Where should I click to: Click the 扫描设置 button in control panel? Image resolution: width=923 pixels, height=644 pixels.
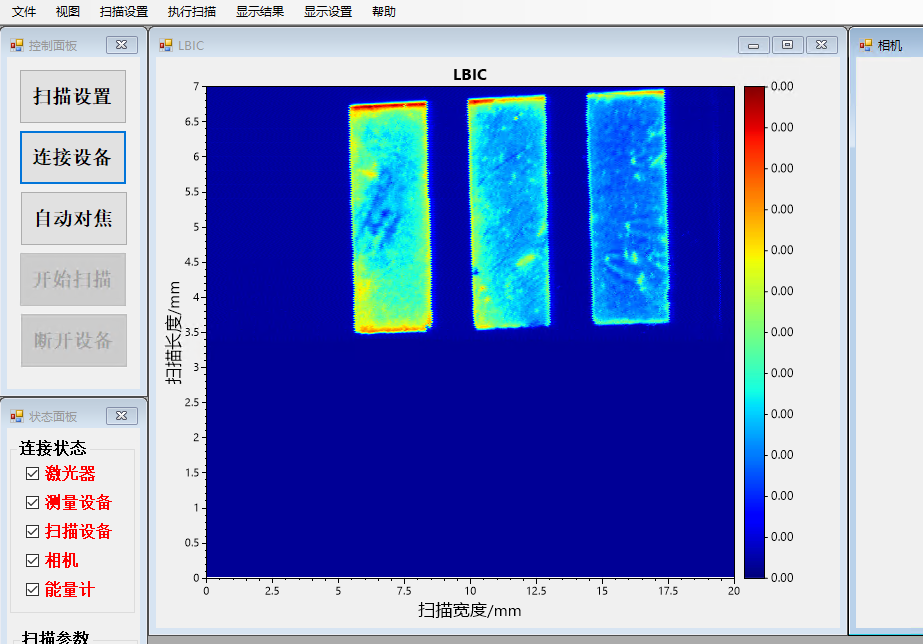coord(73,97)
